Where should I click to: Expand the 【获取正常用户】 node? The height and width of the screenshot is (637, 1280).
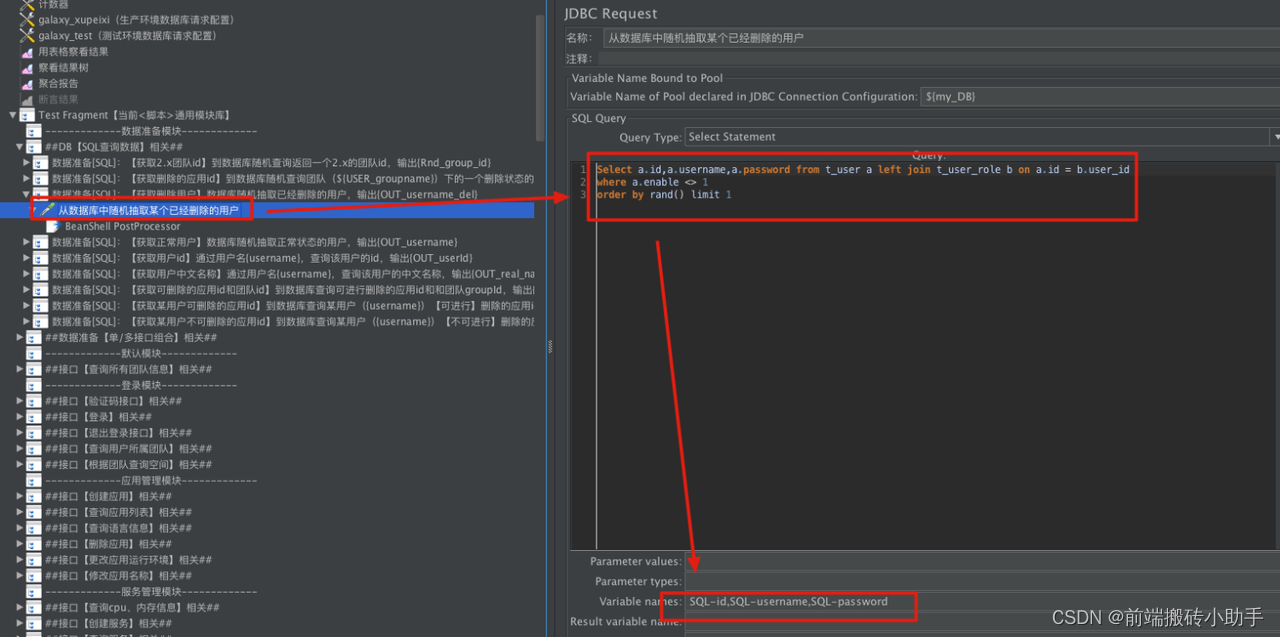pos(26,242)
